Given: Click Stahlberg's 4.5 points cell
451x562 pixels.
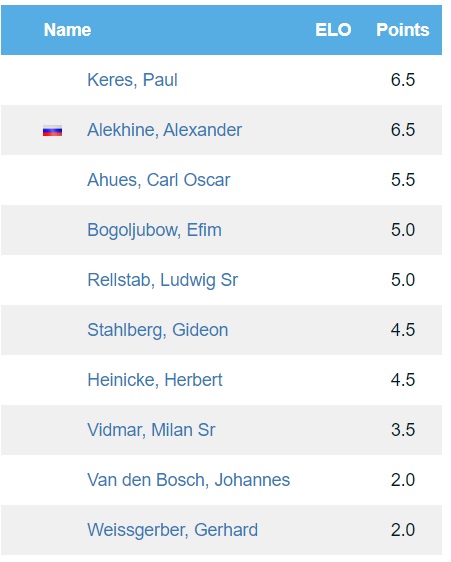Looking at the screenshot, I should coord(403,330).
